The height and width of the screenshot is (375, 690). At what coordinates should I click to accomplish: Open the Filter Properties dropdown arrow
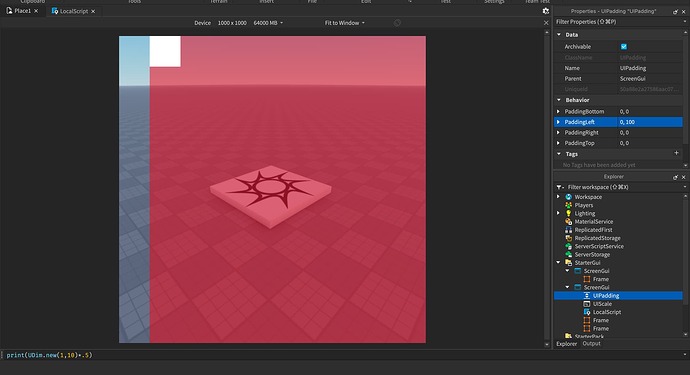685,22
